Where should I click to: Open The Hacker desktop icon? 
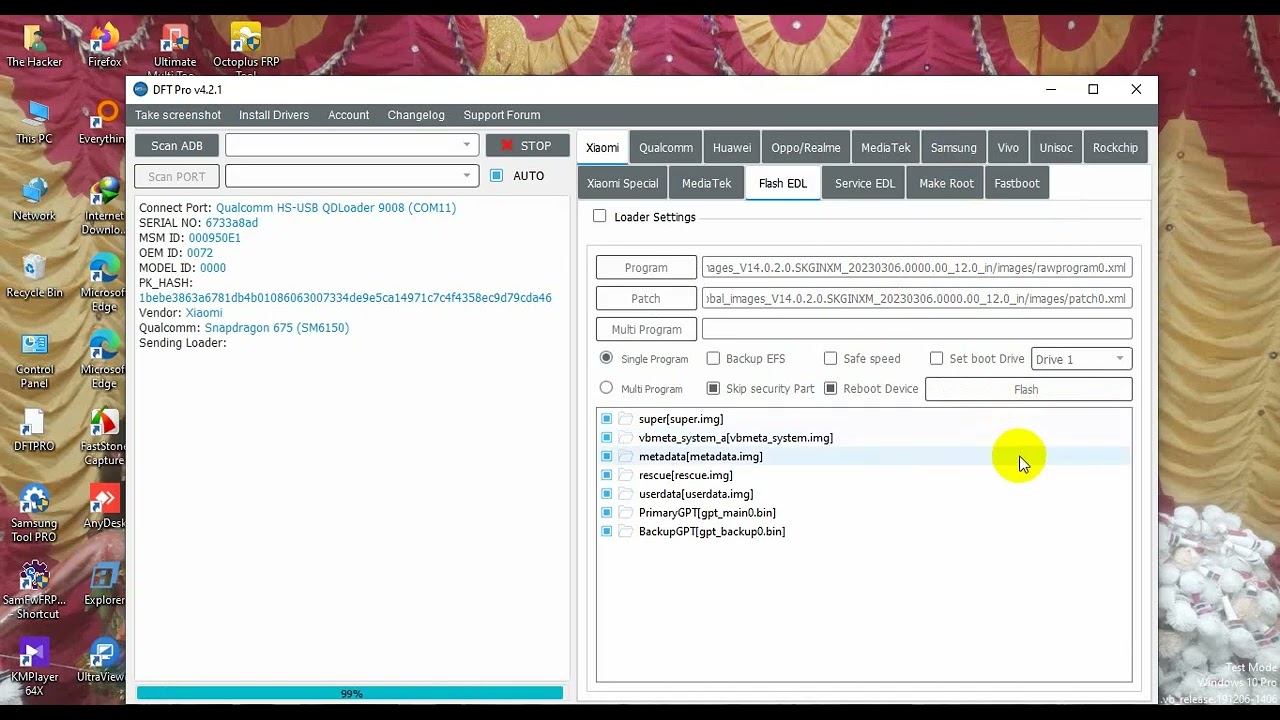pos(34,47)
